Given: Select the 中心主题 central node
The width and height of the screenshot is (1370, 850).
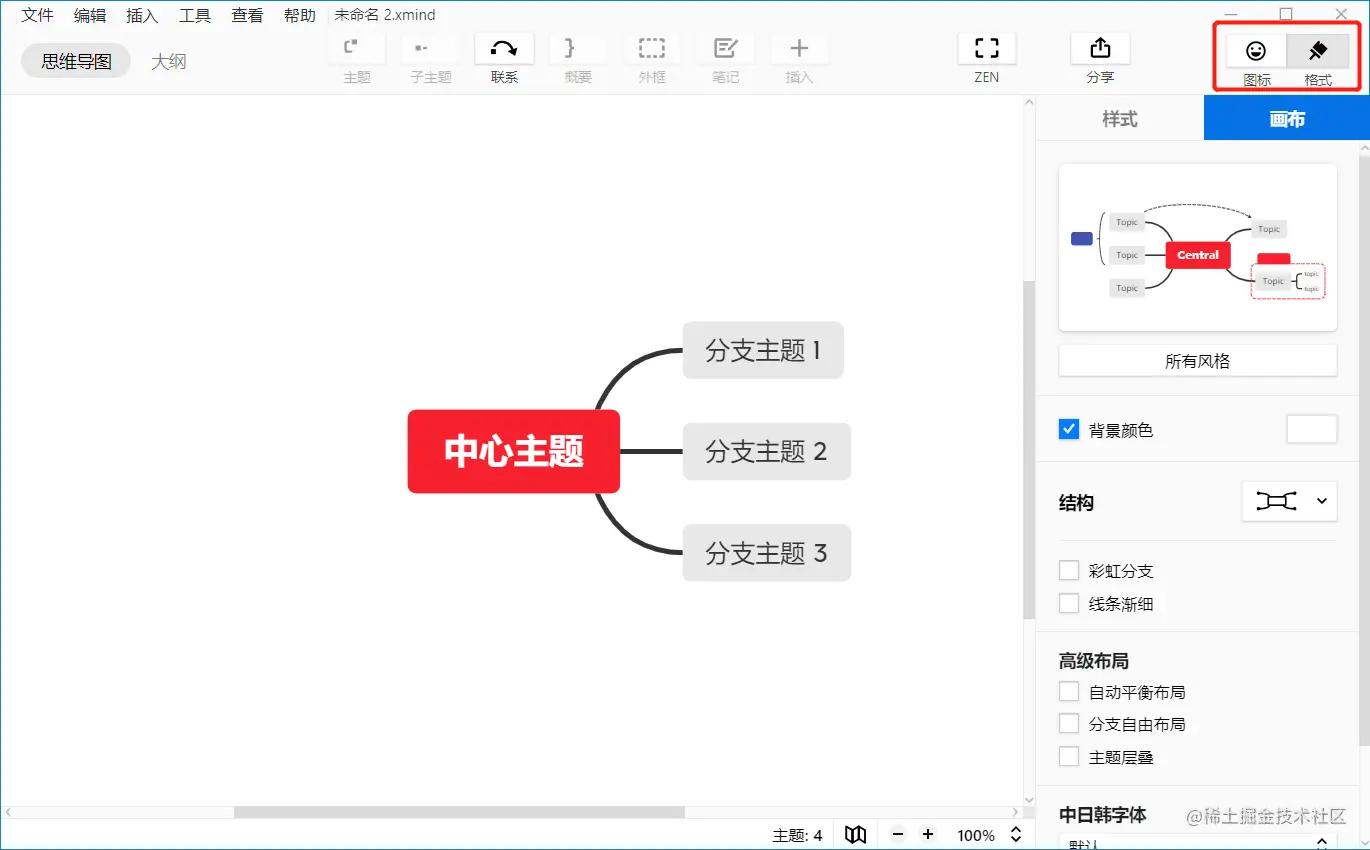Looking at the screenshot, I should pos(514,451).
